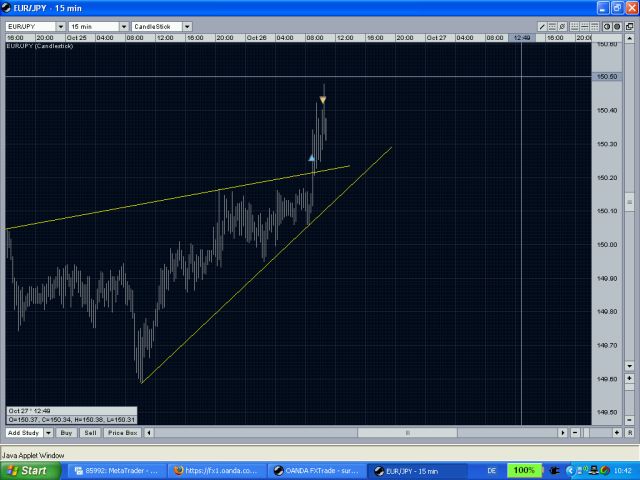This screenshot has height=480, width=640.
Task: Click the Sell button
Action: click(x=90, y=433)
